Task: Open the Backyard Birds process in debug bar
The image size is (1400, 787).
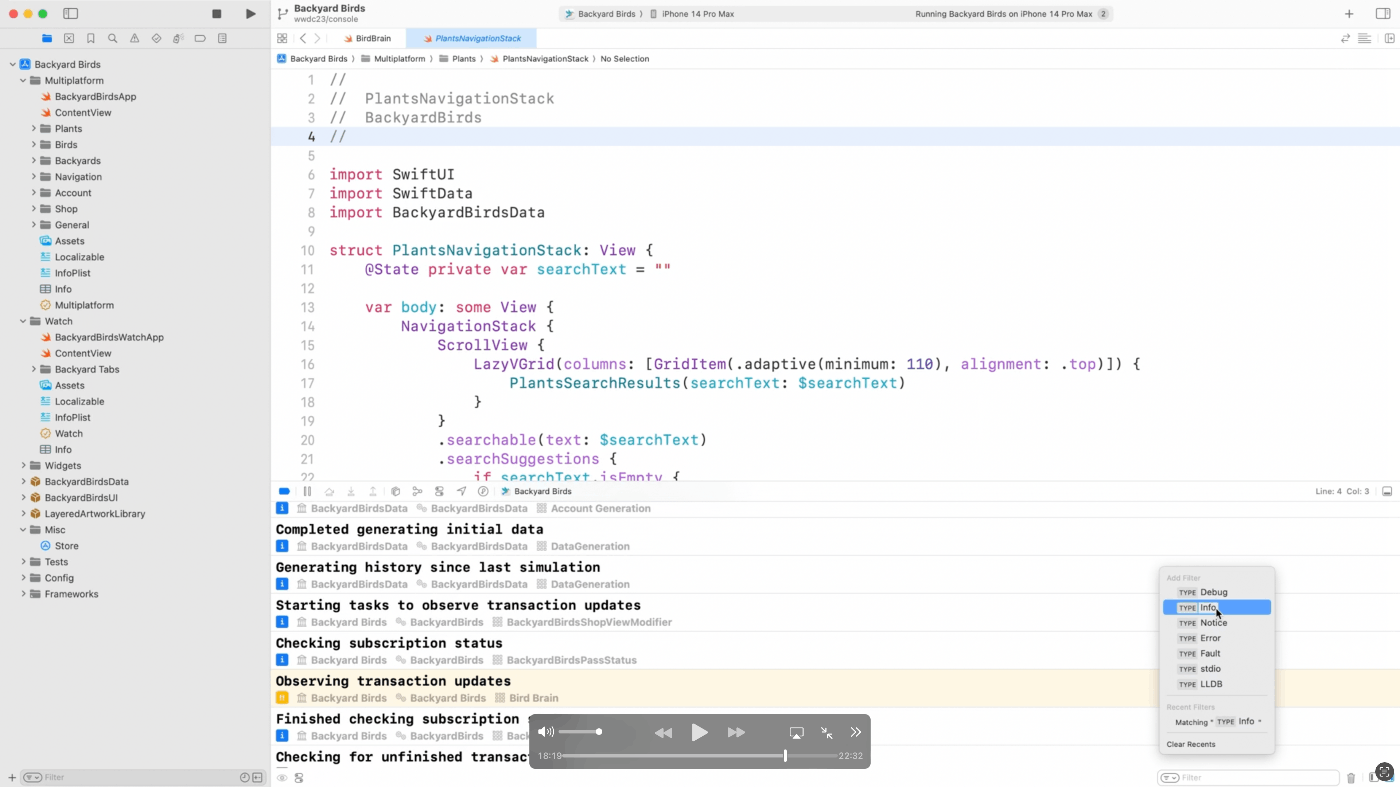Action: point(536,491)
